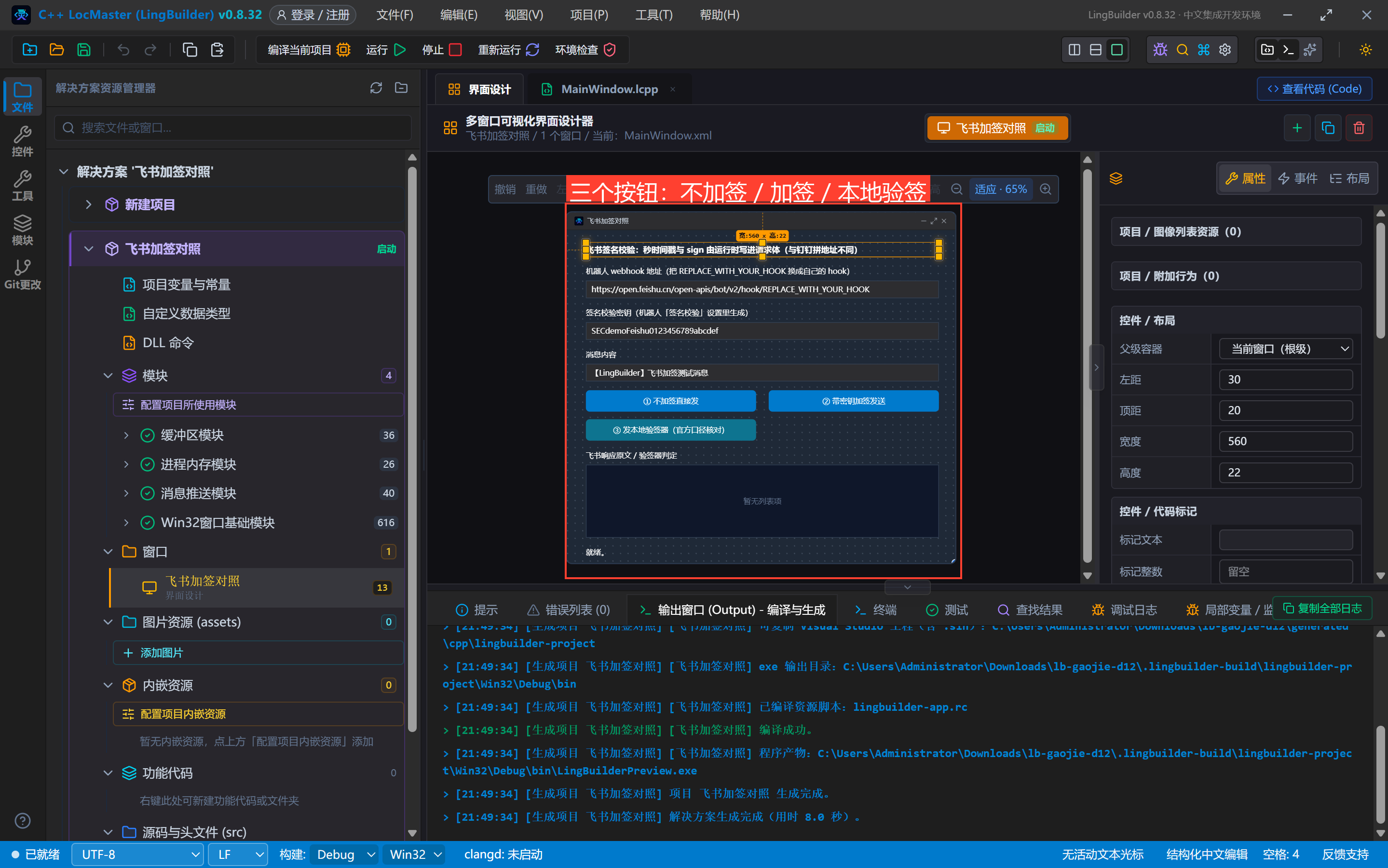Open the 模块 sidebar panel
1388x868 pixels.
22,230
